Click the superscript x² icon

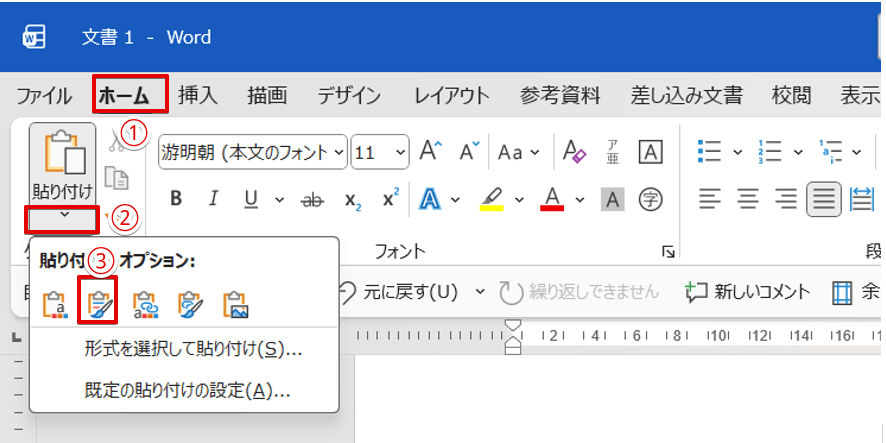(x=390, y=199)
